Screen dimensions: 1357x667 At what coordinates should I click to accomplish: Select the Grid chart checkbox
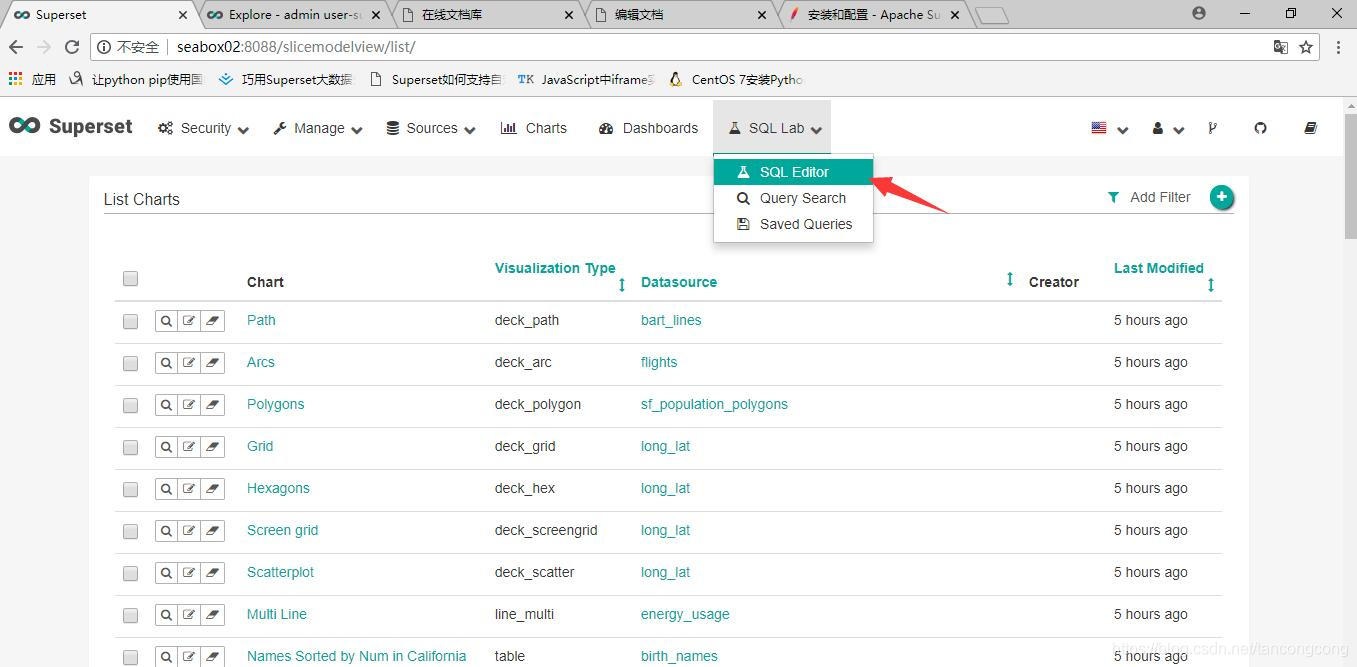tap(130, 447)
